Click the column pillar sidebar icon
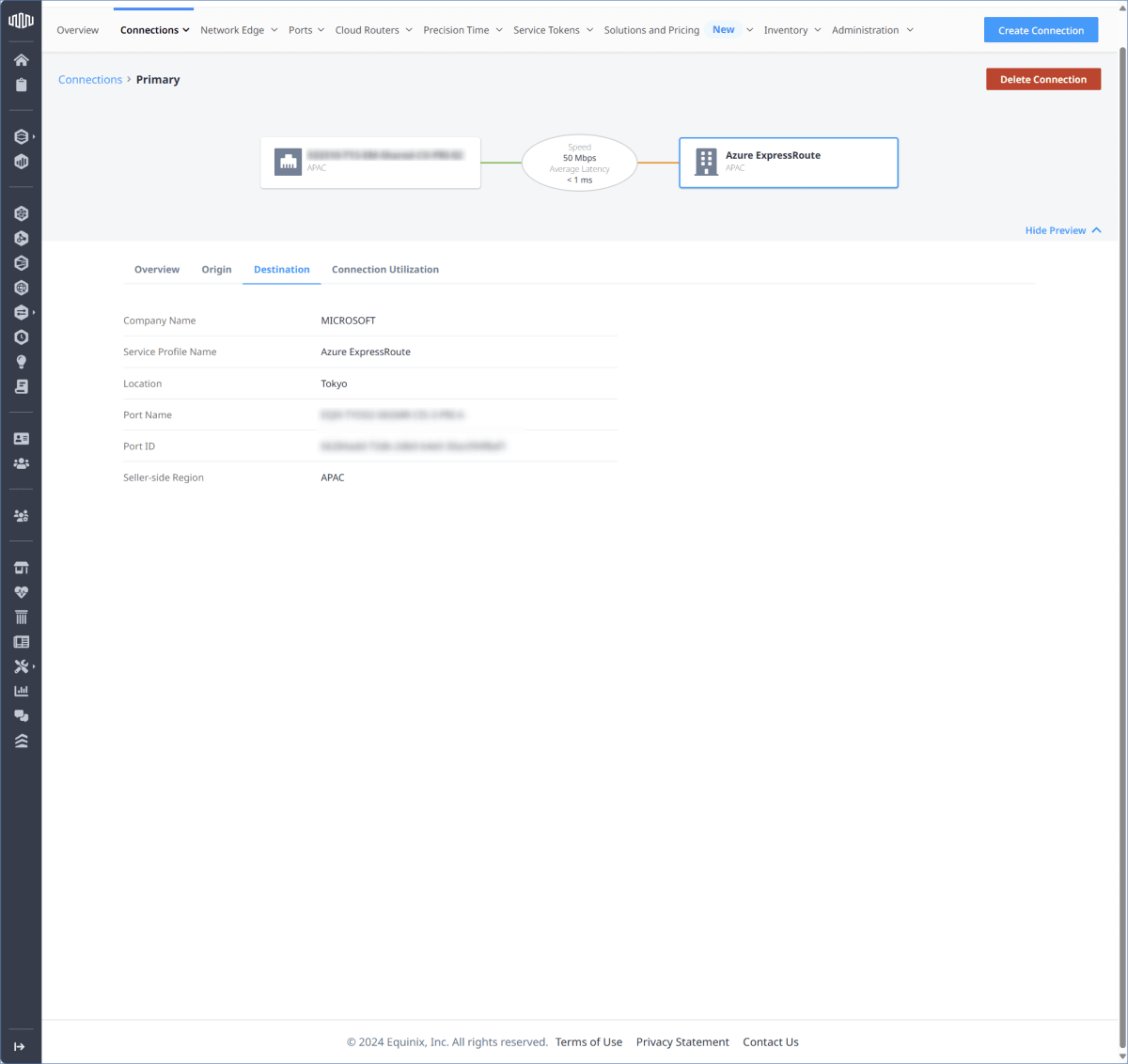 tap(21, 618)
